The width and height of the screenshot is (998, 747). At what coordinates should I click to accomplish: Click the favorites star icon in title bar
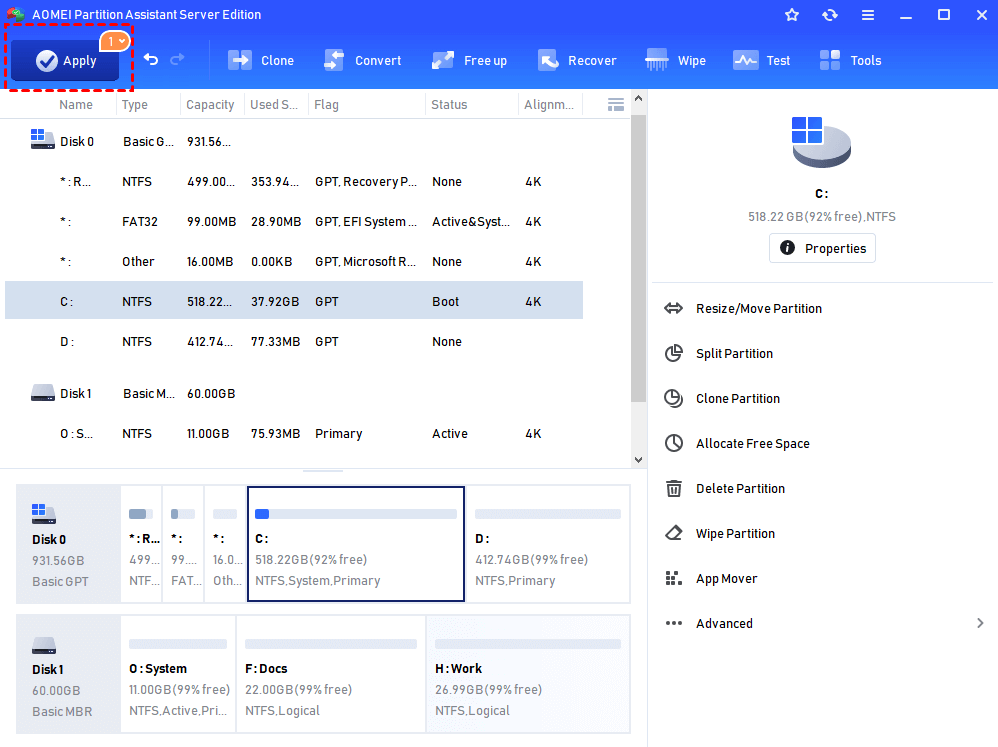tap(792, 15)
